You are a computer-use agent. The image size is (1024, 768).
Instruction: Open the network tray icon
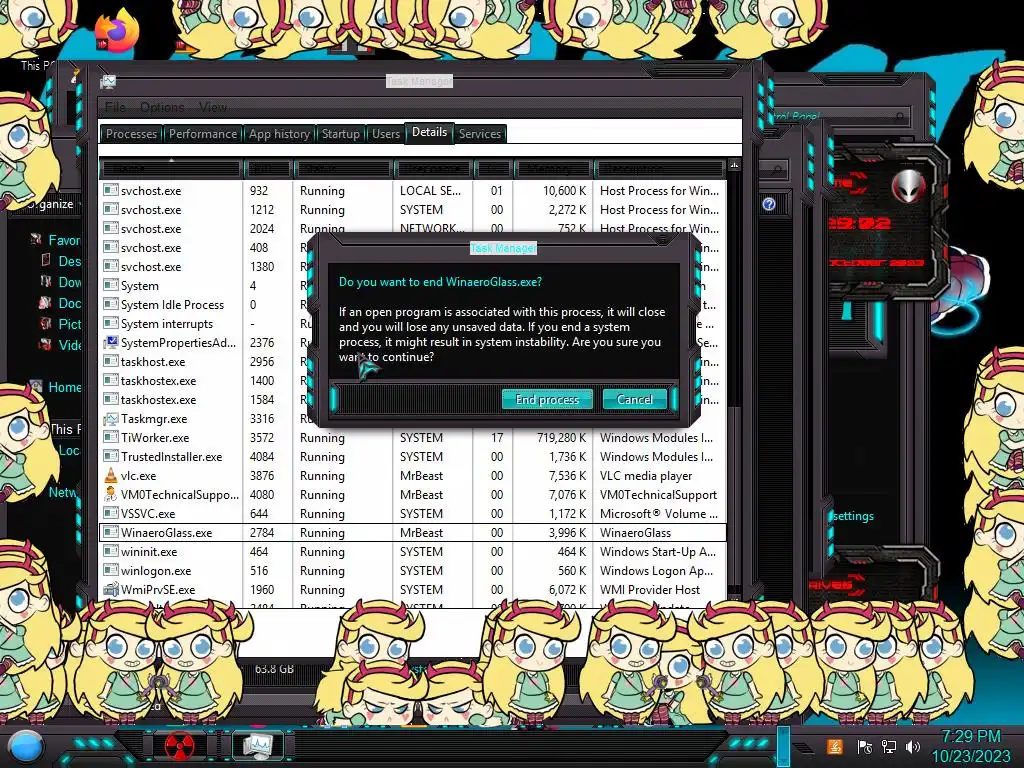pos(888,746)
